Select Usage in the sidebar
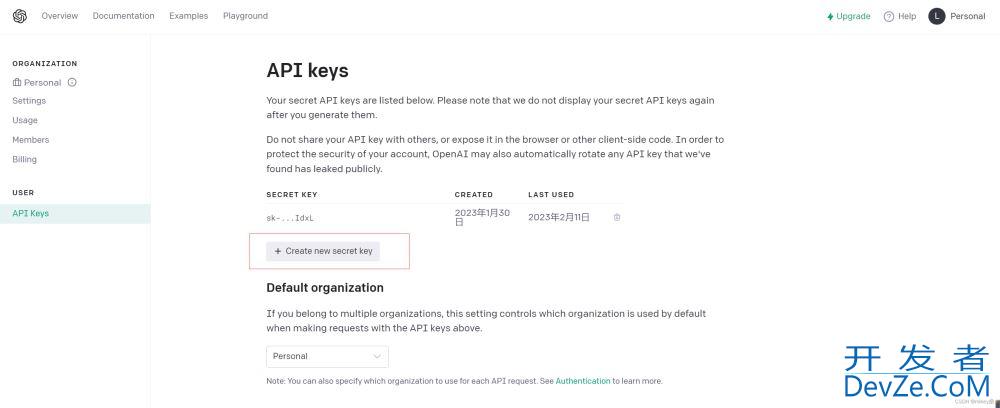This screenshot has height=408, width=1000. click(x=25, y=120)
